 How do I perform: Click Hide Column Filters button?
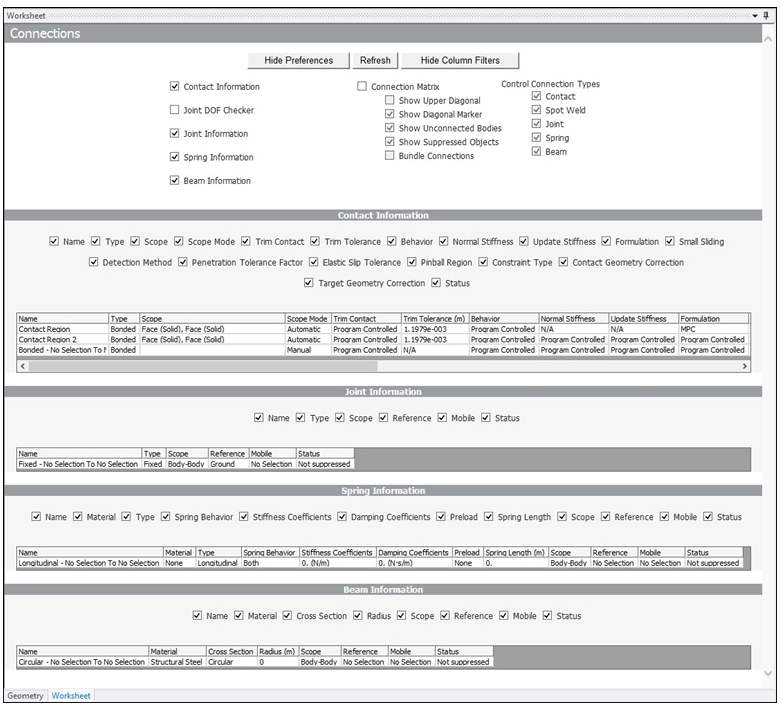point(460,60)
